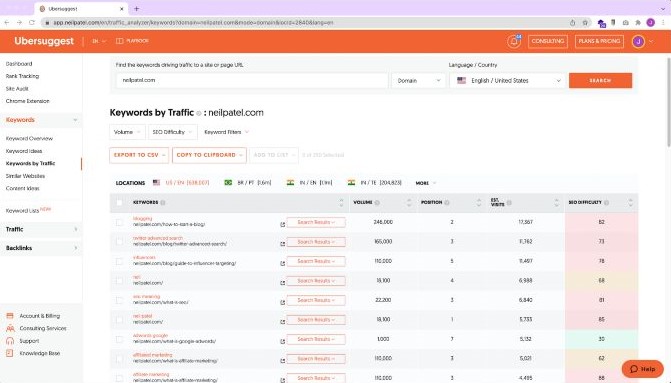The image size is (671, 383).
Task: Click the Consulting Services people icon
Action: click(10, 328)
